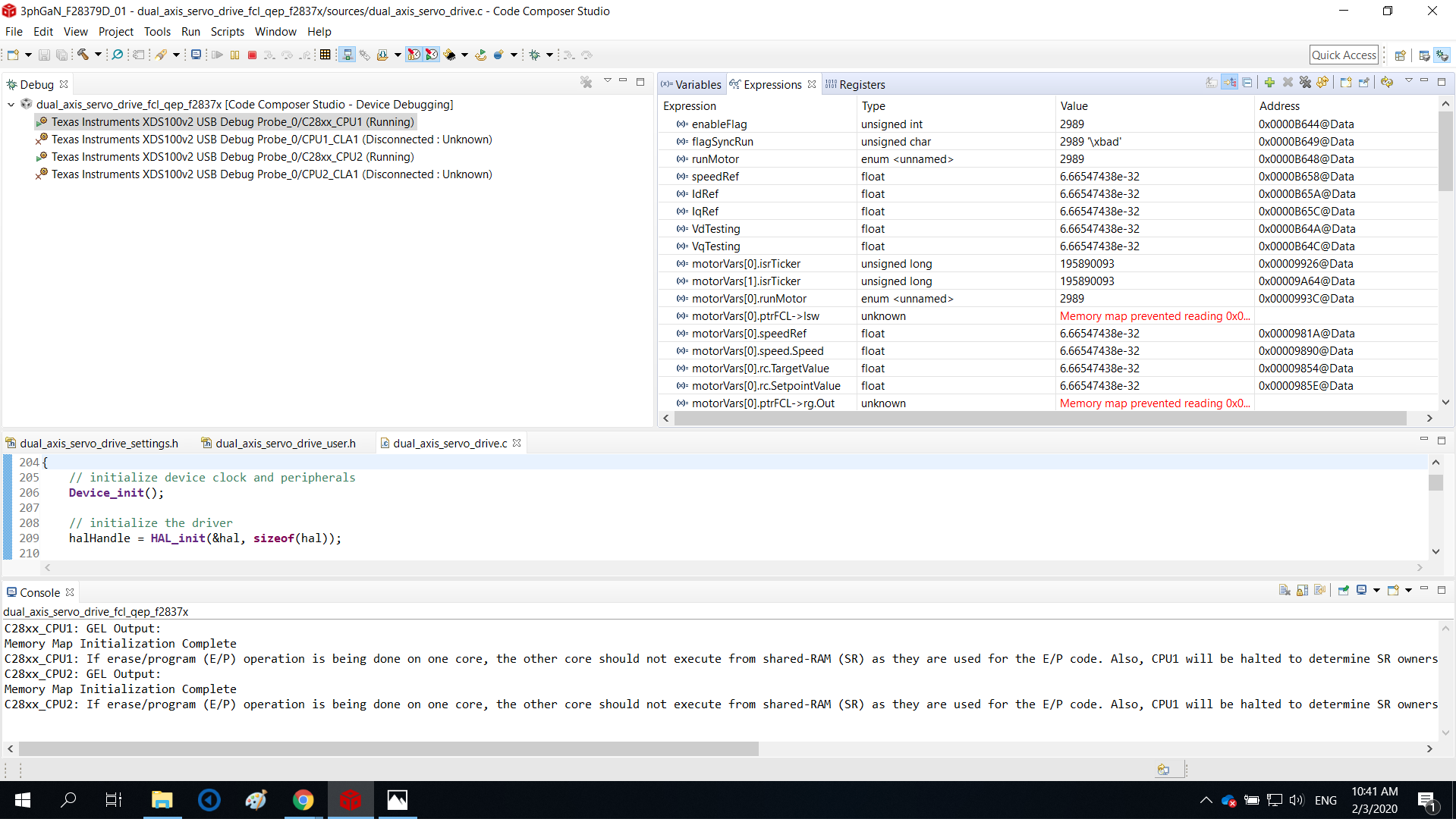Open the Scripts menu

pyautogui.click(x=227, y=32)
